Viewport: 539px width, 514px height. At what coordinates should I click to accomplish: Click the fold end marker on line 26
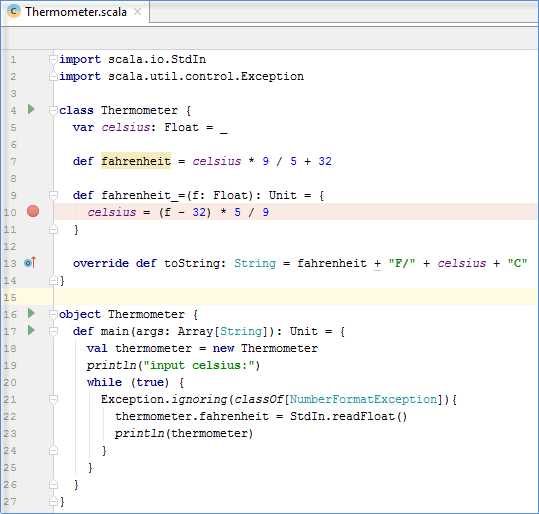pos(53,484)
